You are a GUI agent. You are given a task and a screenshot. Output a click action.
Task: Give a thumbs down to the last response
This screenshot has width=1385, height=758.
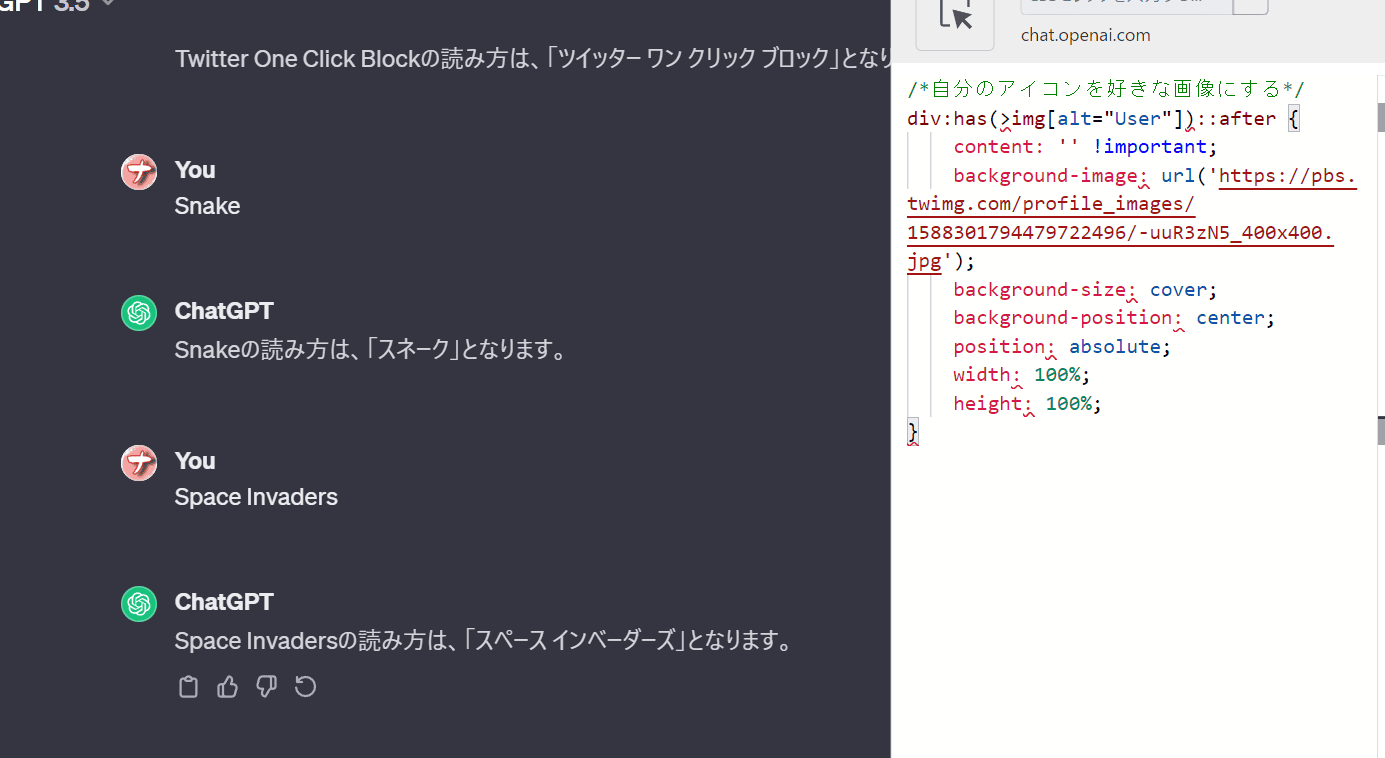pos(266,687)
